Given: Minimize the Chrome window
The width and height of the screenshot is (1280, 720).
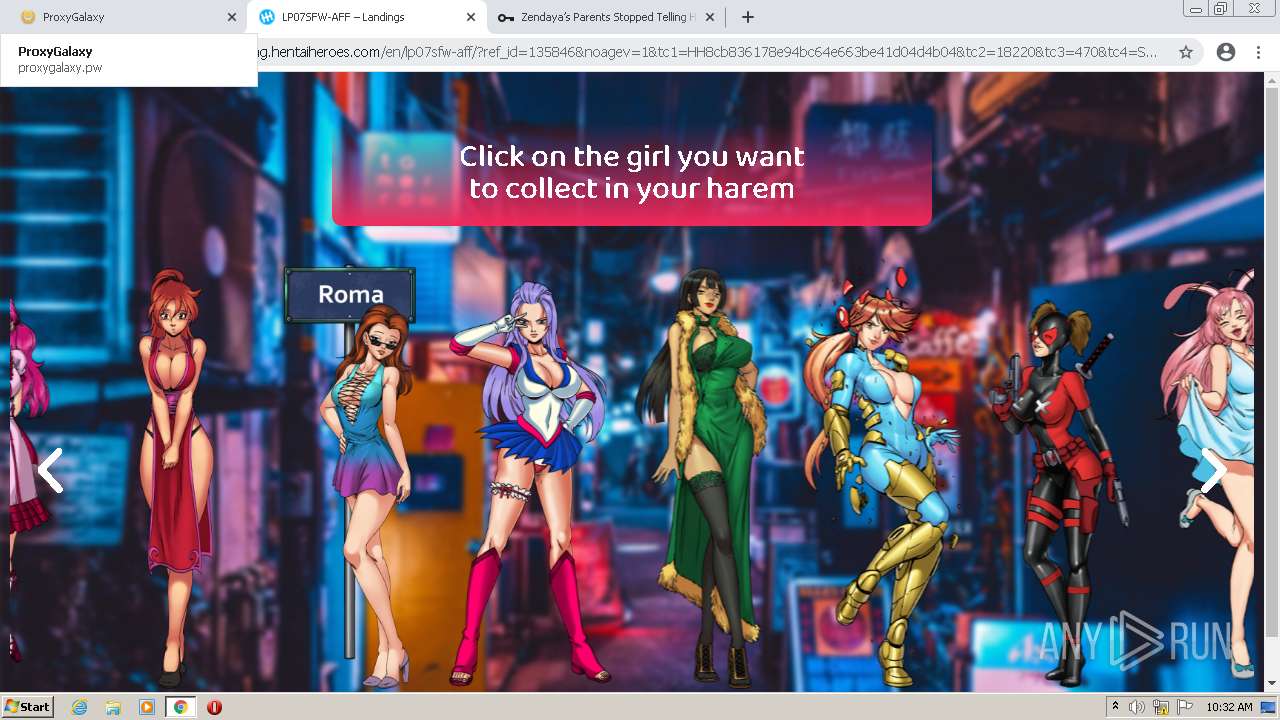Looking at the screenshot, I should pyautogui.click(x=1194, y=9).
